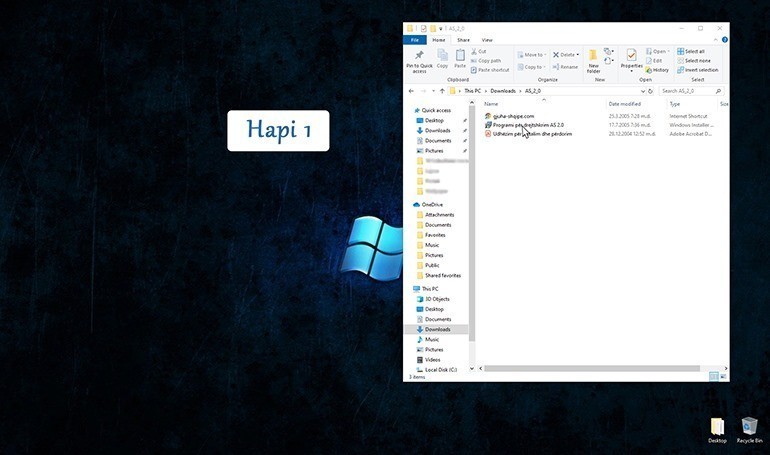Open Videos under This PC
Image resolution: width=770 pixels, height=455 pixels.
coord(429,360)
